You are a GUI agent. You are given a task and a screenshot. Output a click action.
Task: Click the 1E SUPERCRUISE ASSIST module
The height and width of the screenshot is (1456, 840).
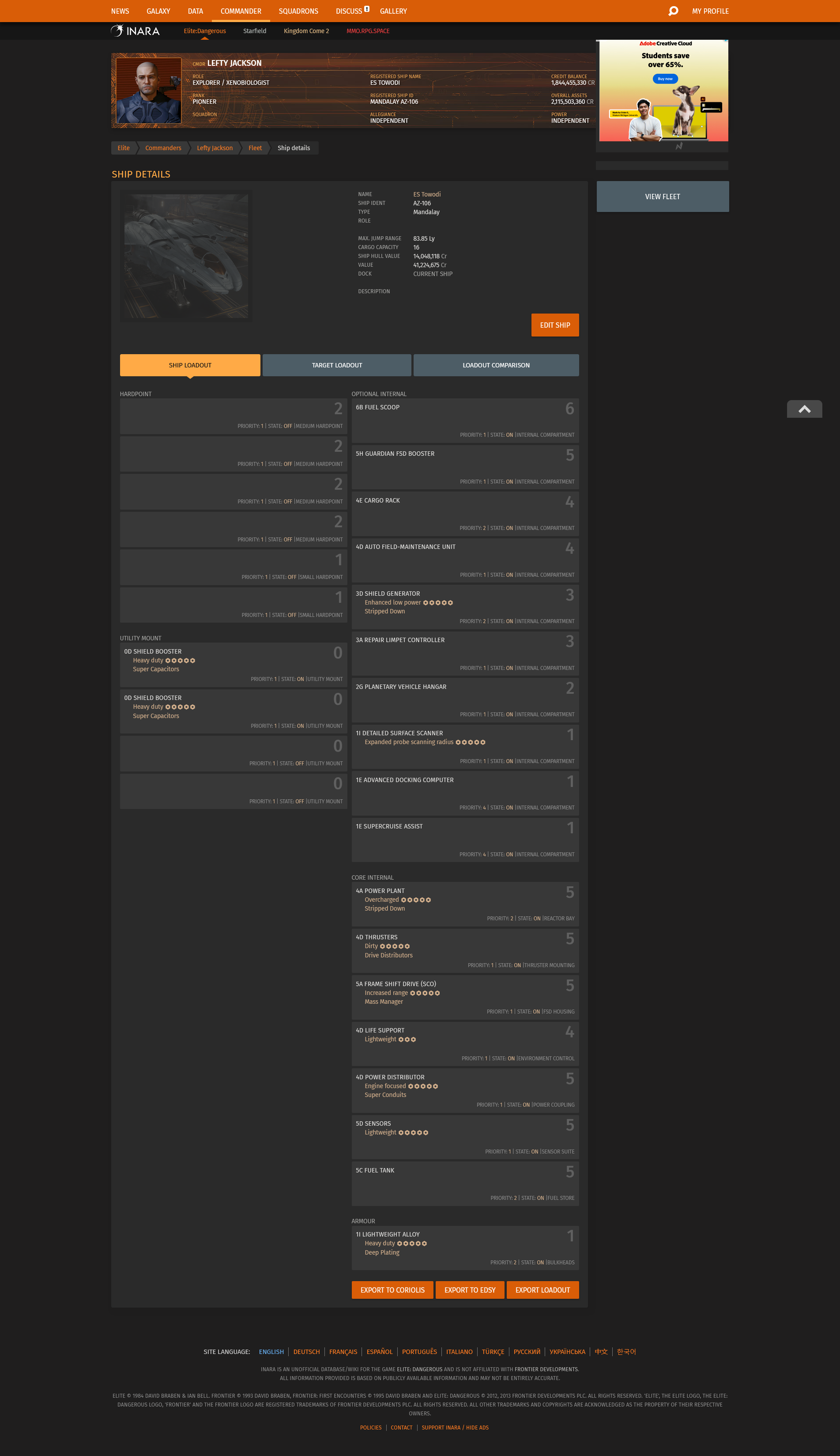click(x=465, y=840)
